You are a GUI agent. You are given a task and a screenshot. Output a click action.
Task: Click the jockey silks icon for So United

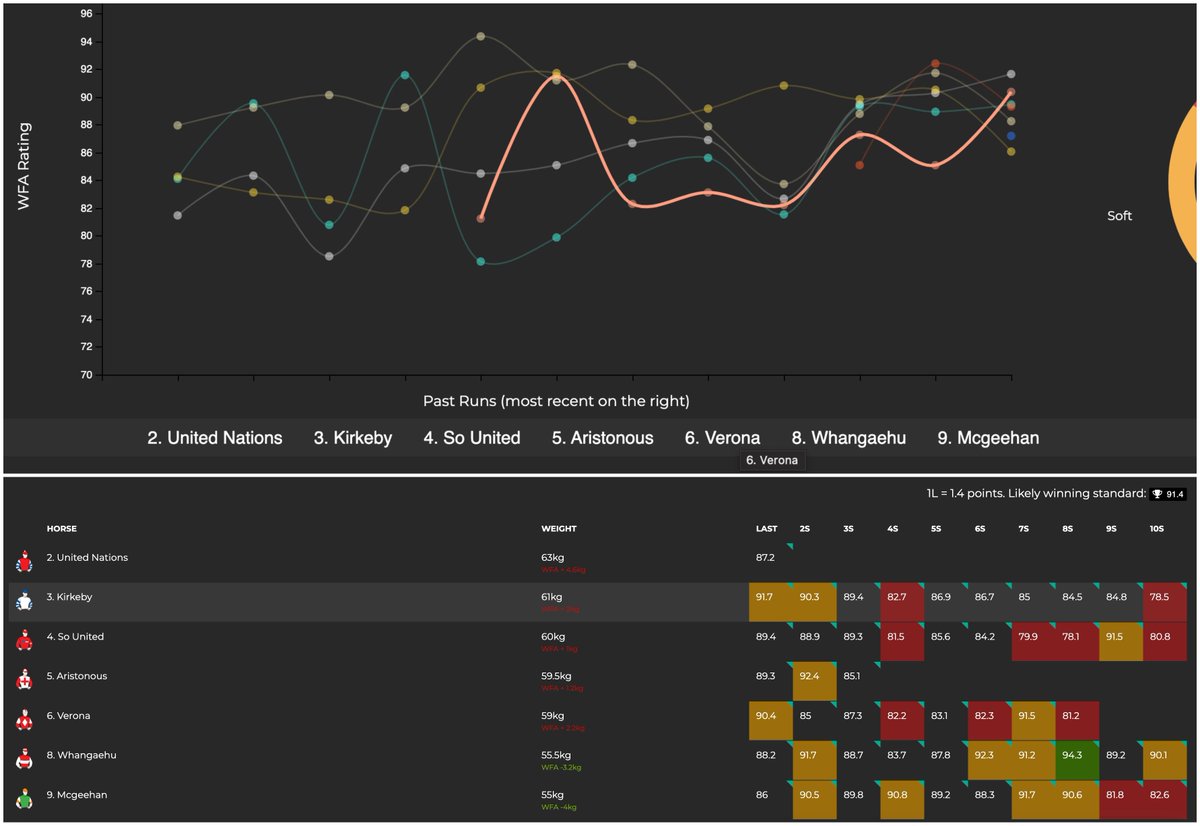pyautogui.click(x=25, y=642)
